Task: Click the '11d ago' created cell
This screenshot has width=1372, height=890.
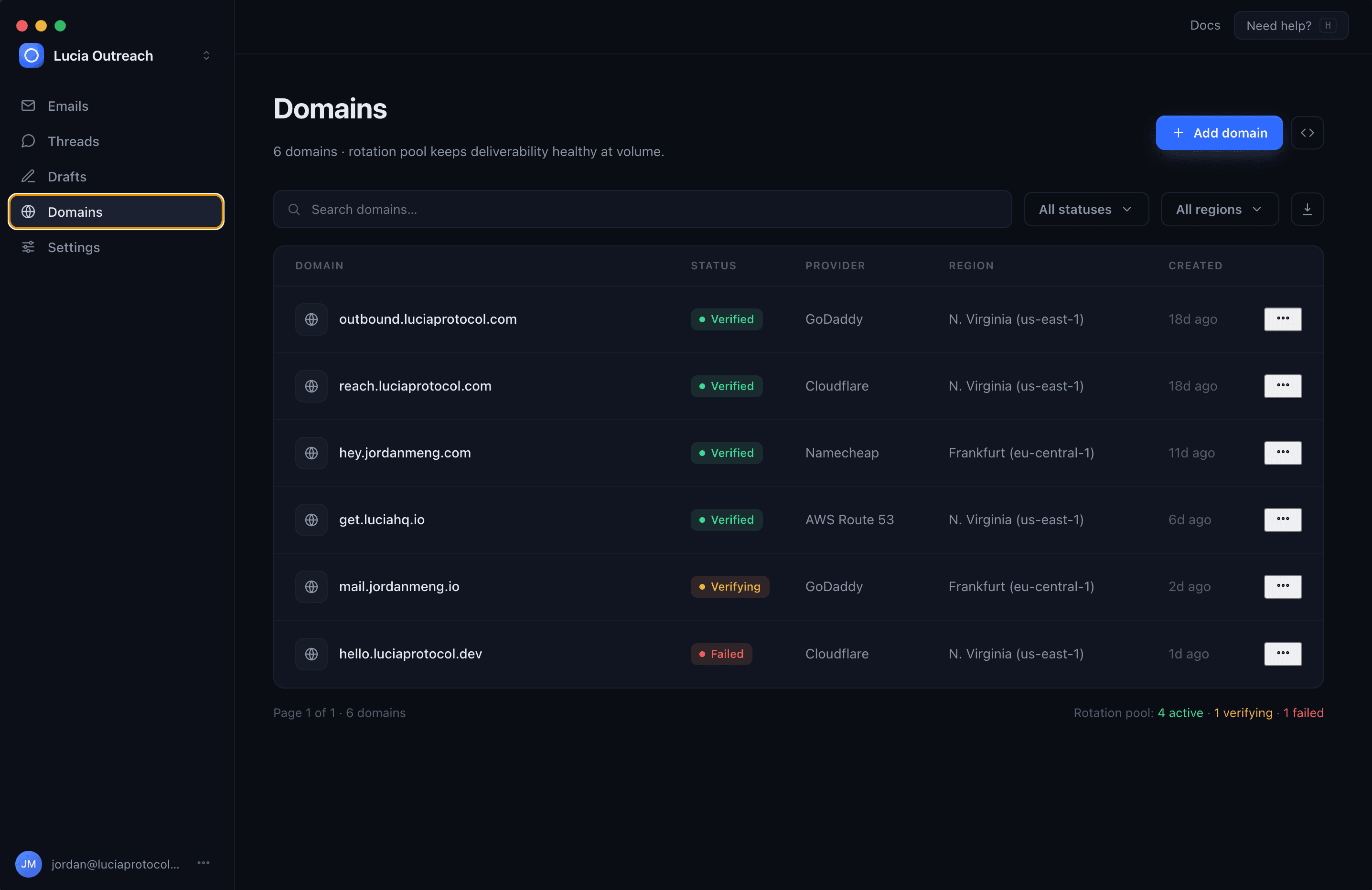Action: (x=1191, y=453)
